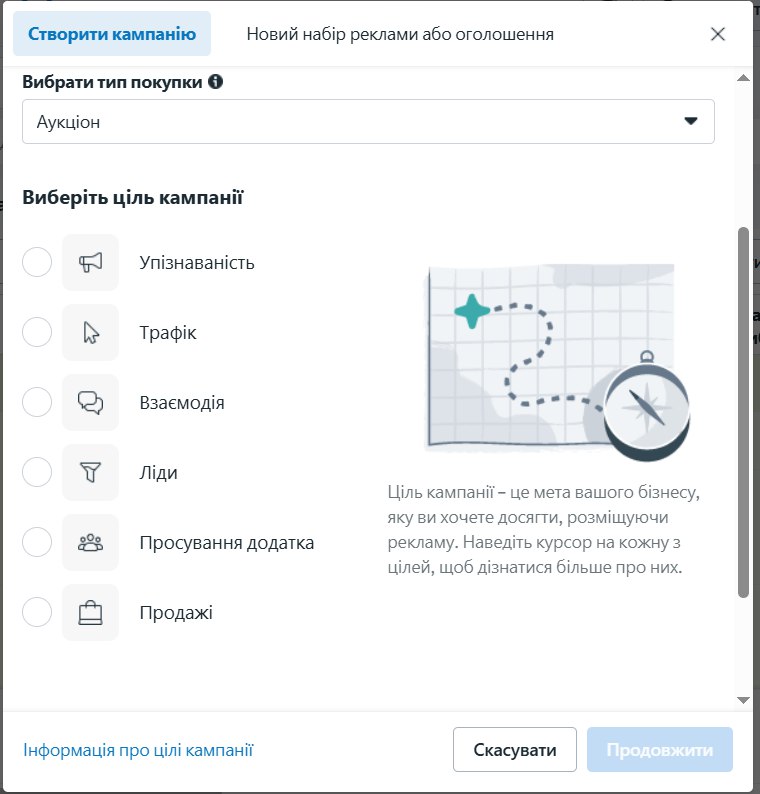The width and height of the screenshot is (760, 794).
Task: Choose the Продажі radio button
Action: [37, 613]
